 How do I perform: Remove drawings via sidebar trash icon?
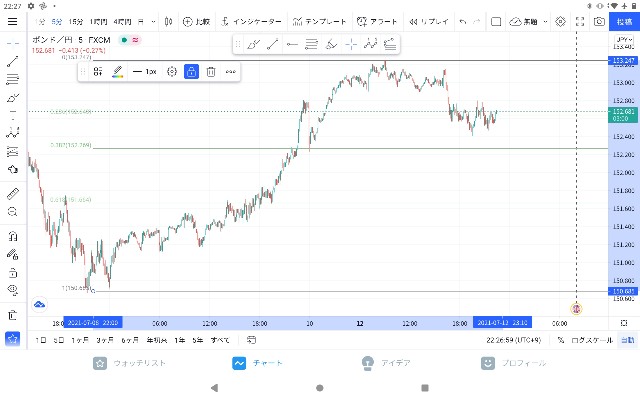tap(13, 315)
